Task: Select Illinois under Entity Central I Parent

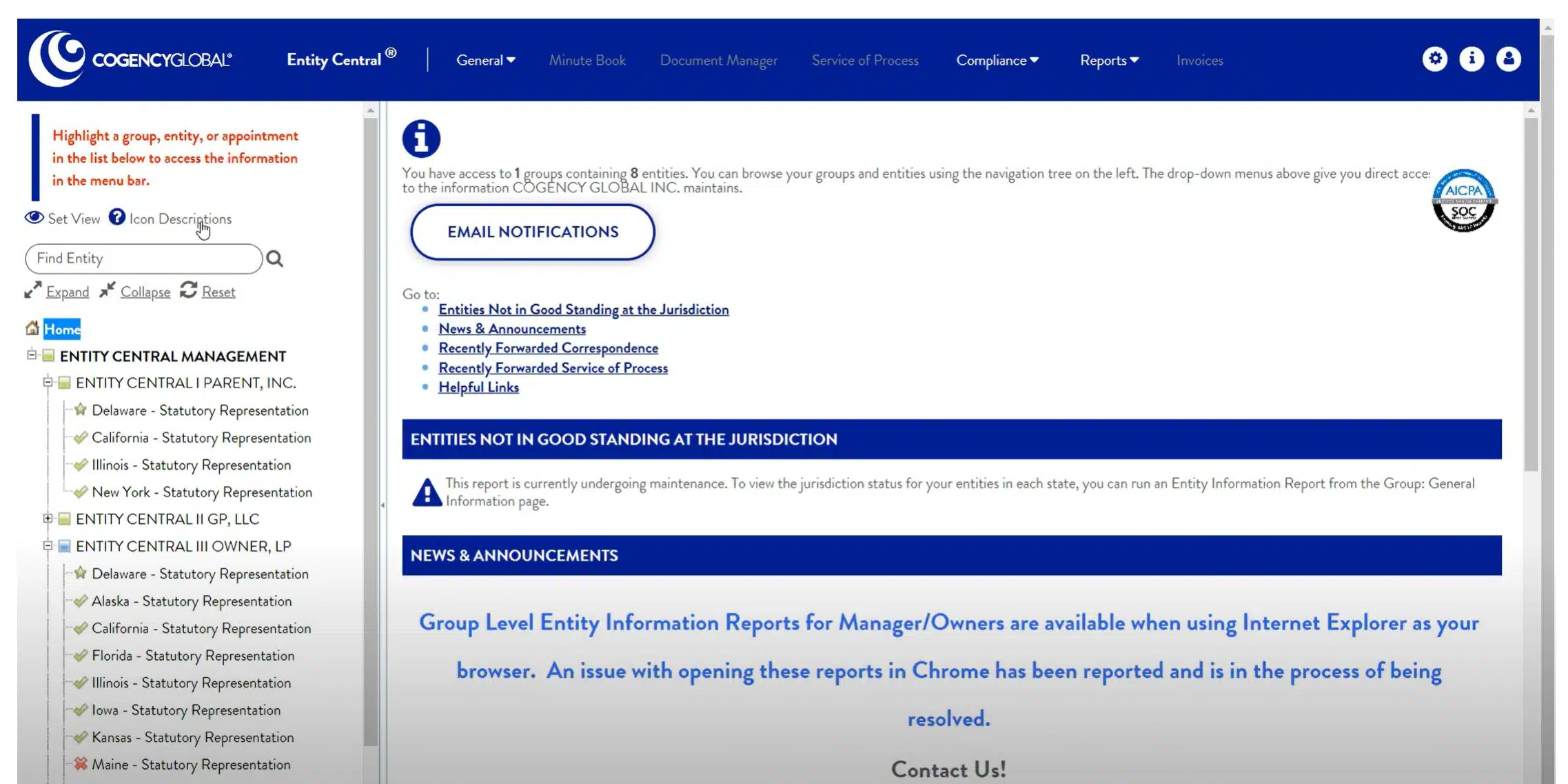Action: [191, 465]
